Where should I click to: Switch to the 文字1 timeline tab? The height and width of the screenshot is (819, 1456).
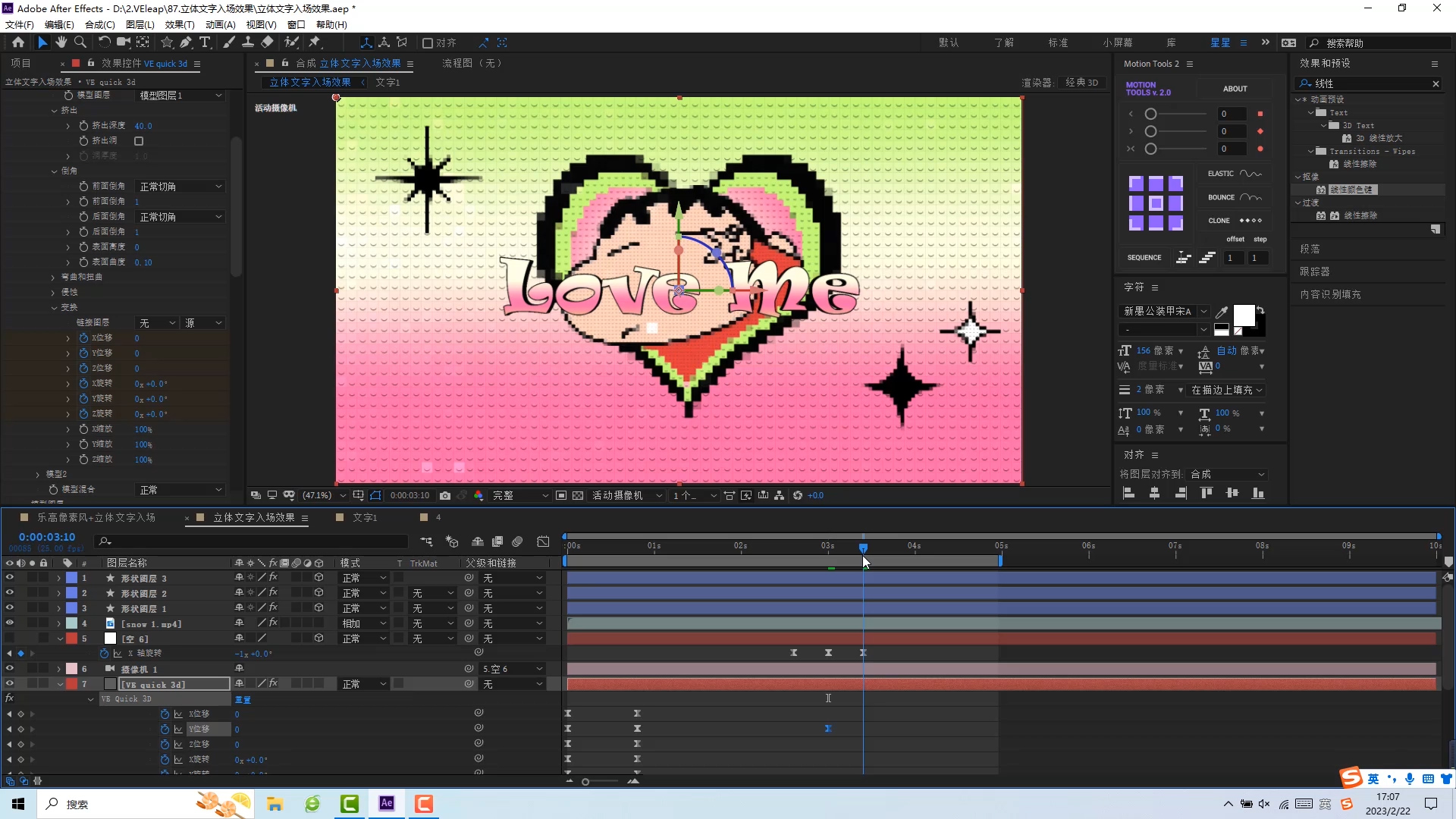pos(365,518)
